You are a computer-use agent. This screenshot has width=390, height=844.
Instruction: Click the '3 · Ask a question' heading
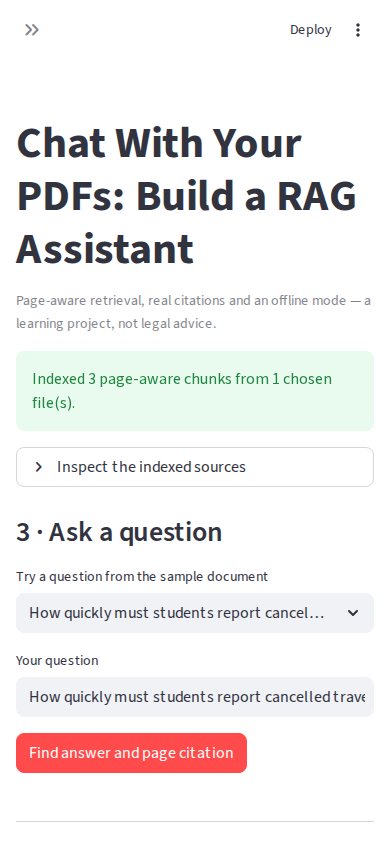[x=119, y=532]
